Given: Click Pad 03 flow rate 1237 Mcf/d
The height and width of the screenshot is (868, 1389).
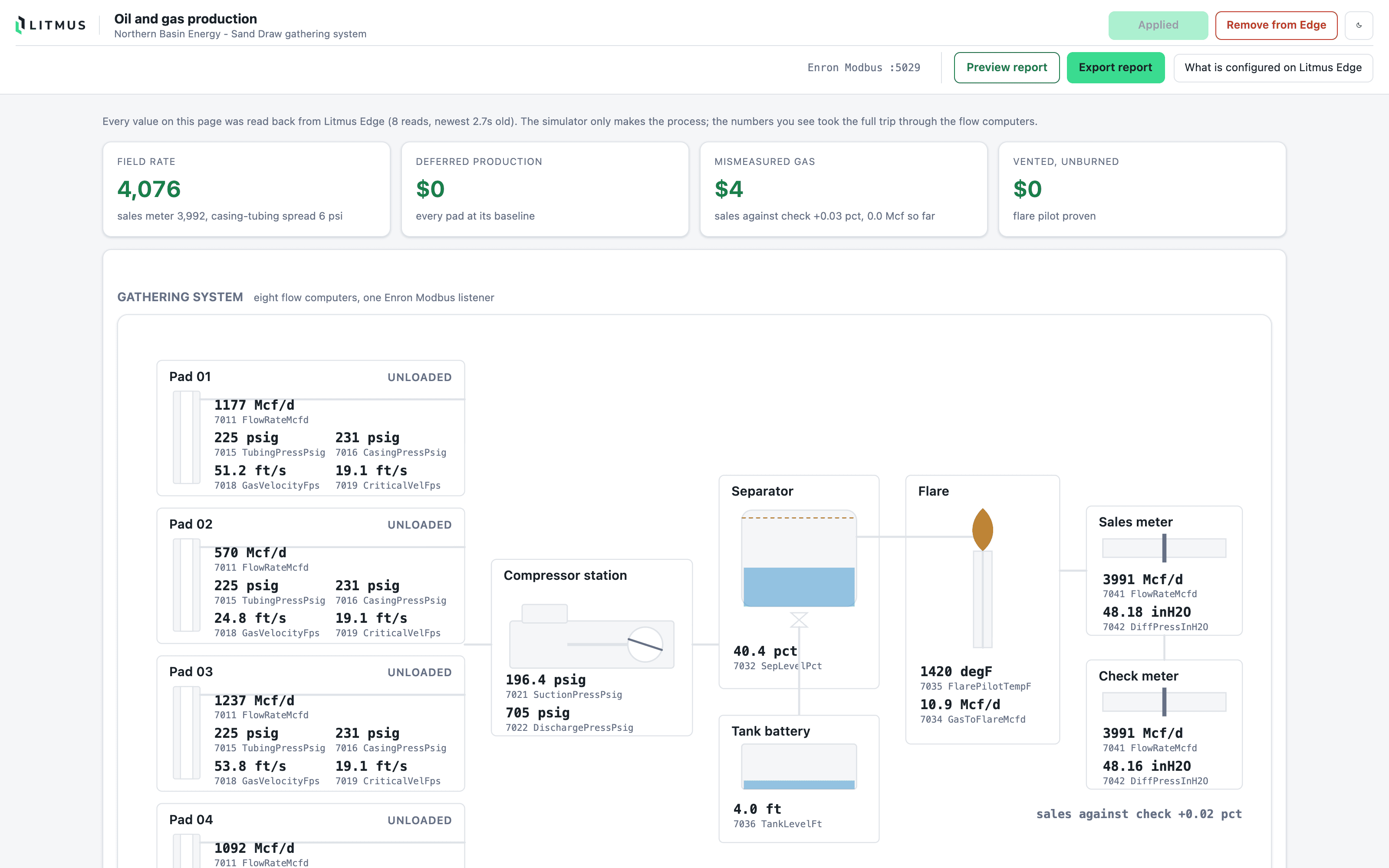Looking at the screenshot, I should point(253,701).
